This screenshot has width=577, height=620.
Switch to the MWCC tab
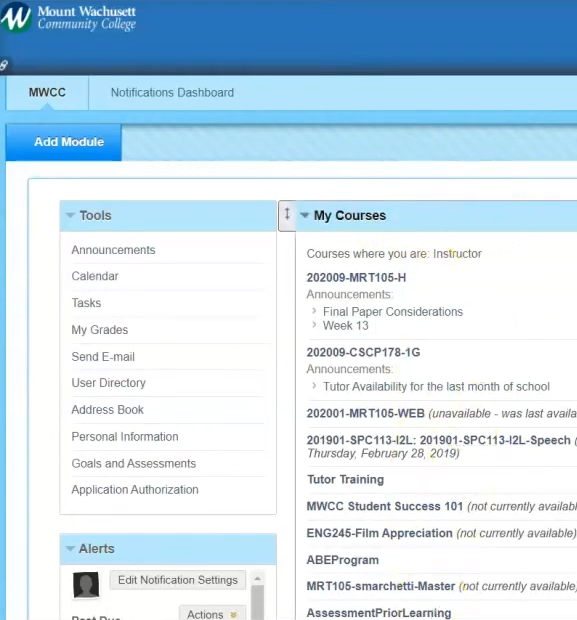tap(47, 93)
